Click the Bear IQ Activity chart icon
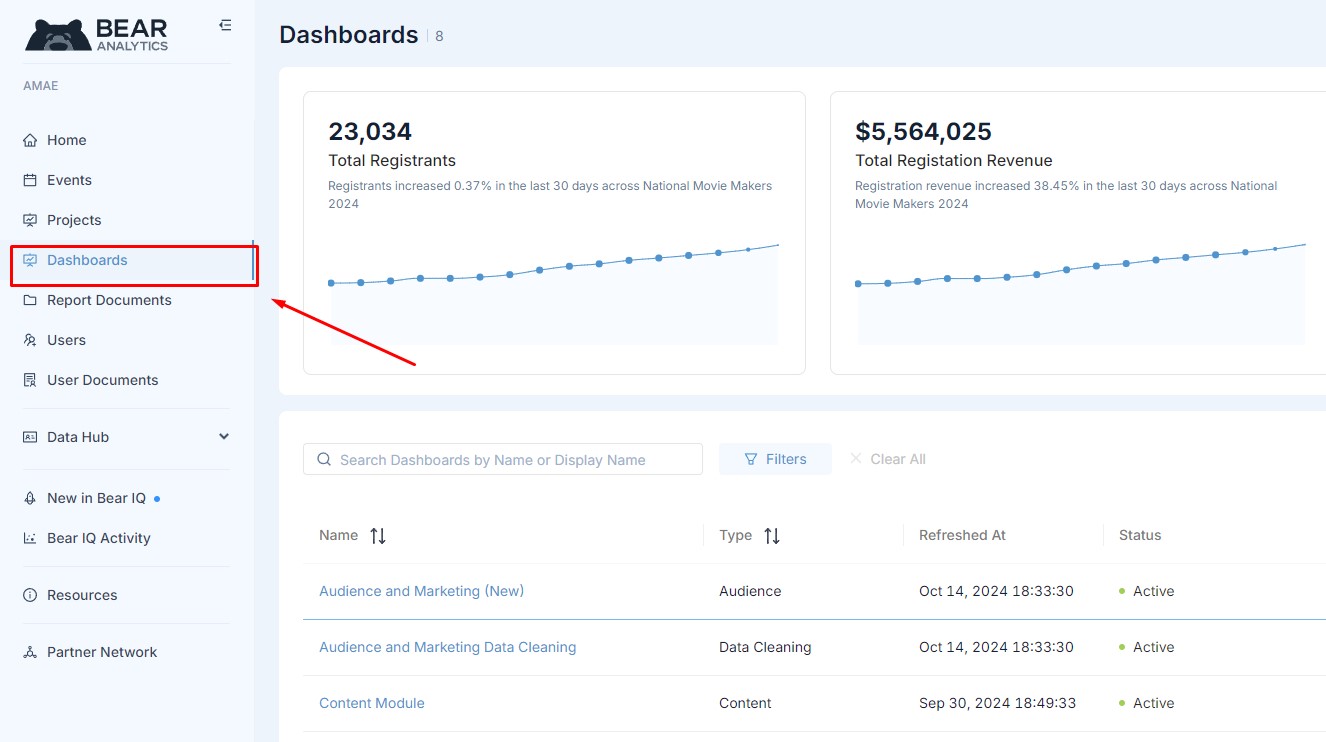 tap(30, 538)
